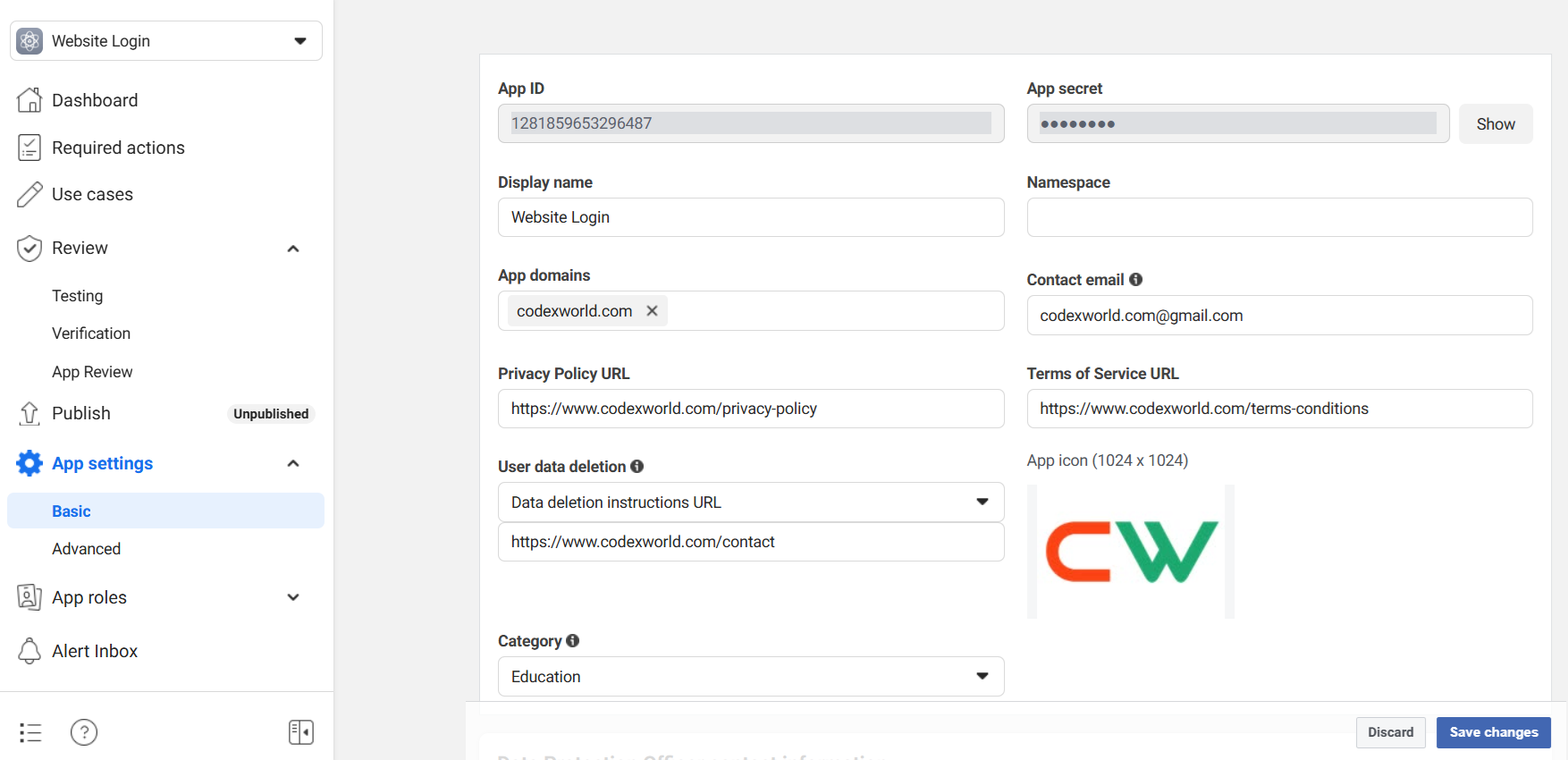Click the Use cases pencil icon

click(30, 194)
